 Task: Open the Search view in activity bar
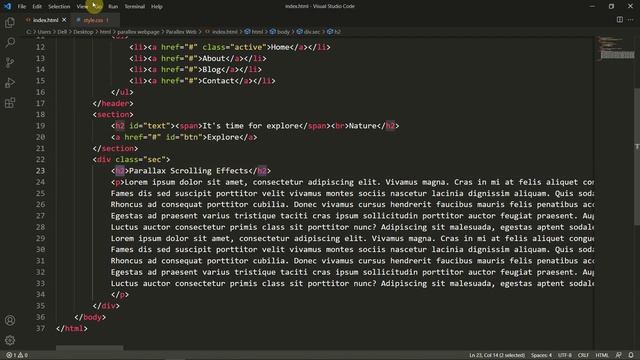(x=10, y=42)
